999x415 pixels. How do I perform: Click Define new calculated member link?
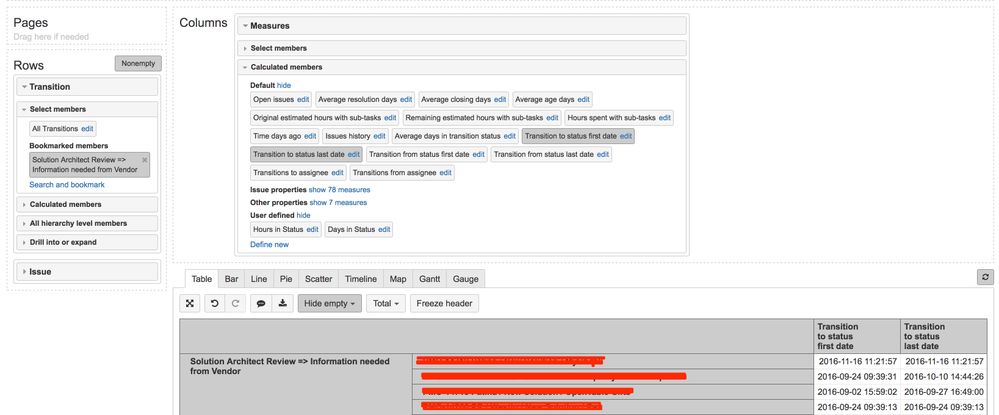point(270,244)
